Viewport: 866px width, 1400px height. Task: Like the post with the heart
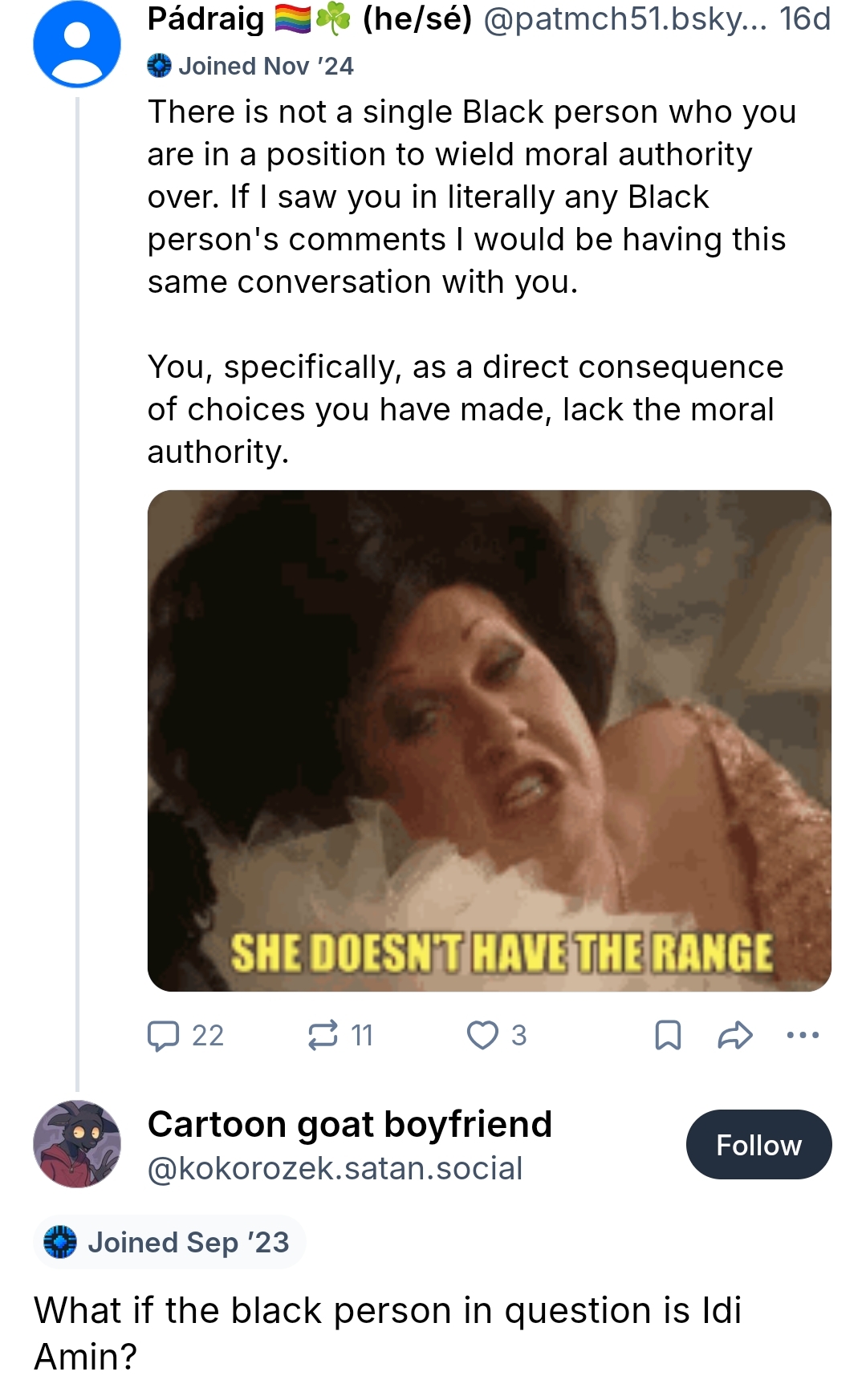482,1035
